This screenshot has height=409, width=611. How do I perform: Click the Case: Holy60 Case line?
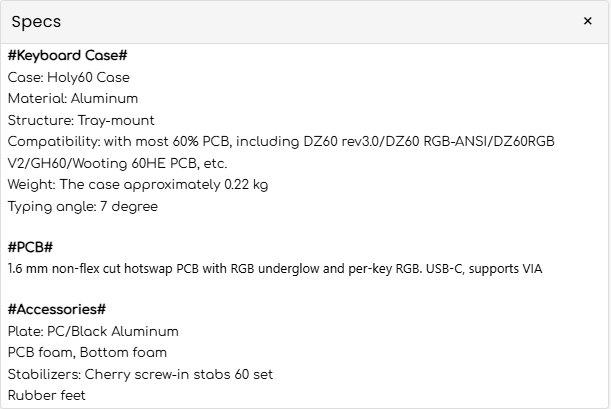click(x=68, y=77)
